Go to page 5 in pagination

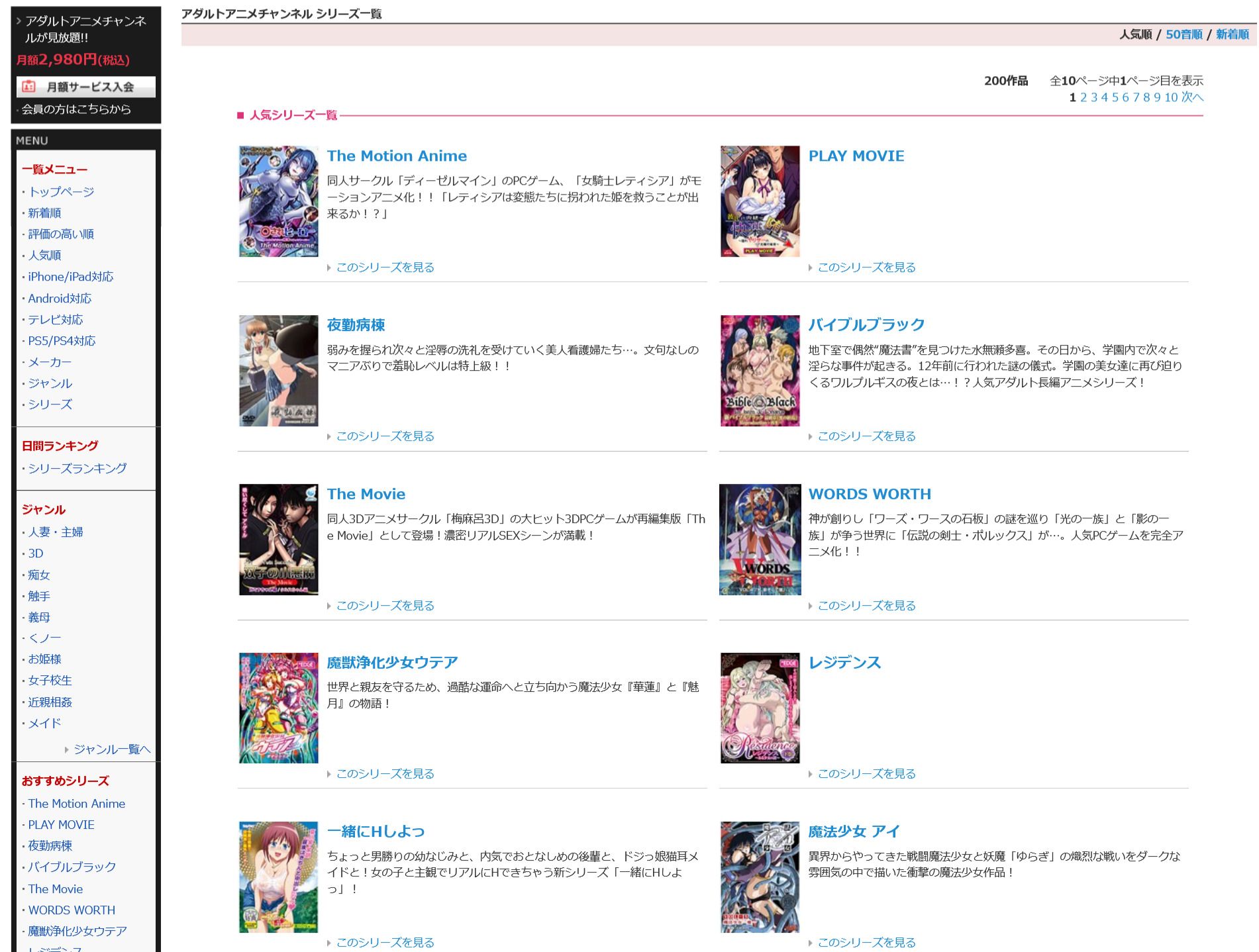1115,97
